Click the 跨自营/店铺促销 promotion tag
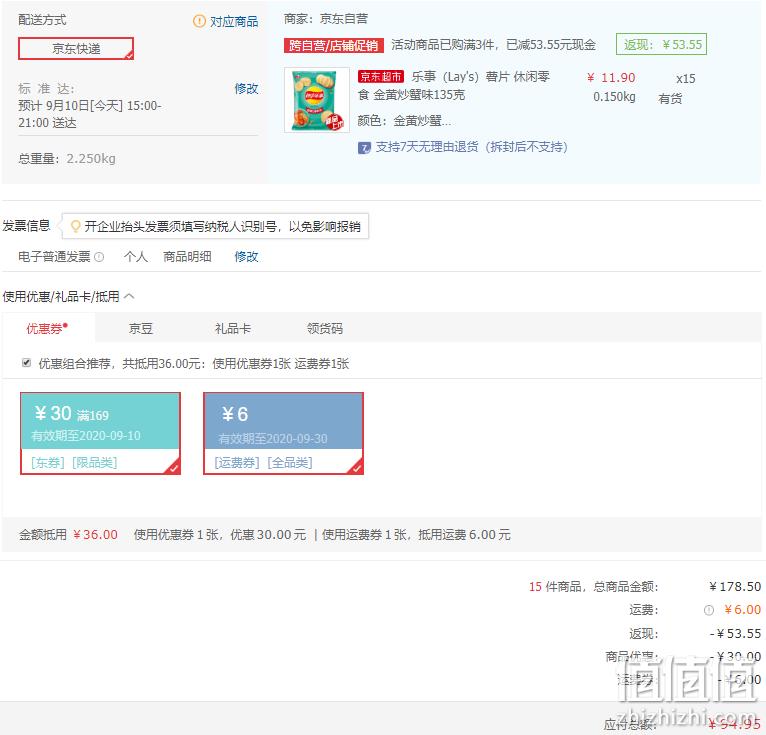766x735 pixels. point(334,45)
